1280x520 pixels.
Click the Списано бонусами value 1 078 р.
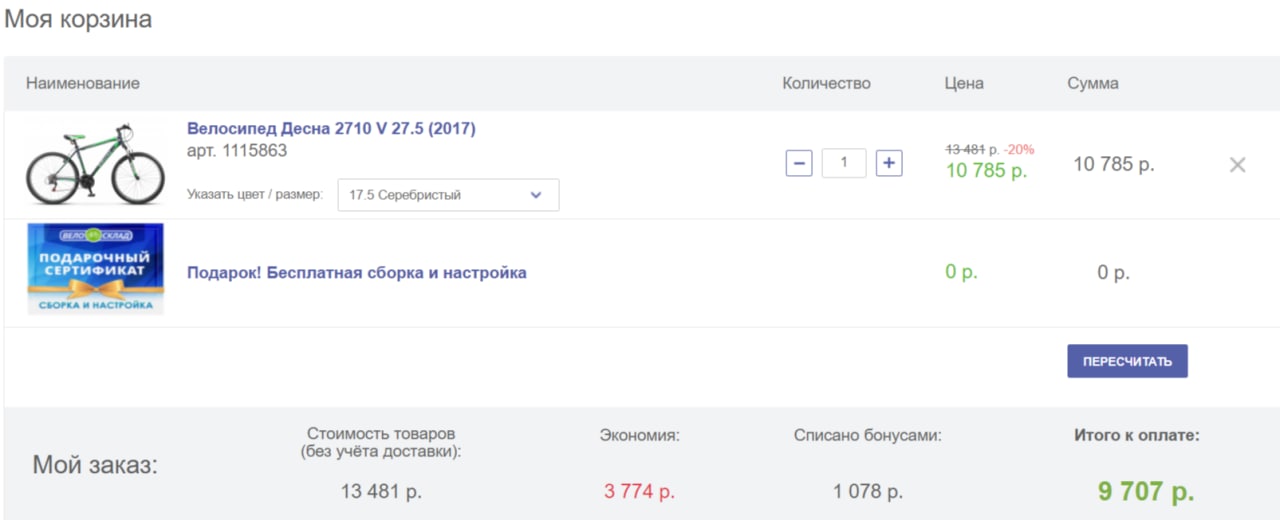coord(868,492)
